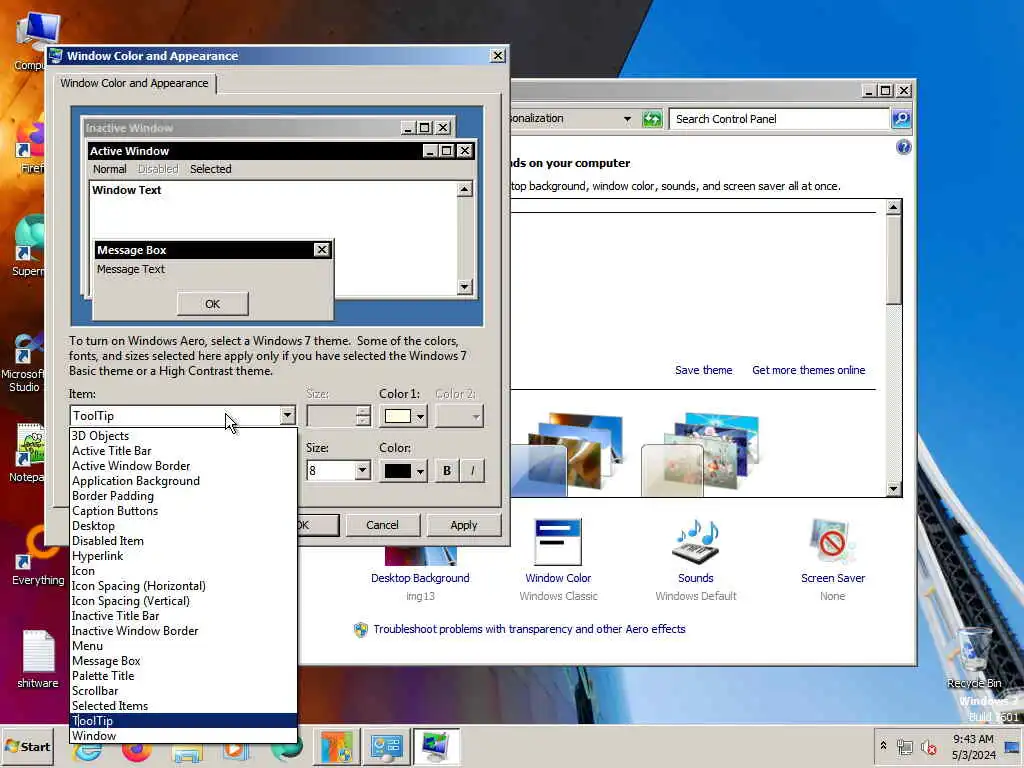Open the black font Color swatch picker

403,471
